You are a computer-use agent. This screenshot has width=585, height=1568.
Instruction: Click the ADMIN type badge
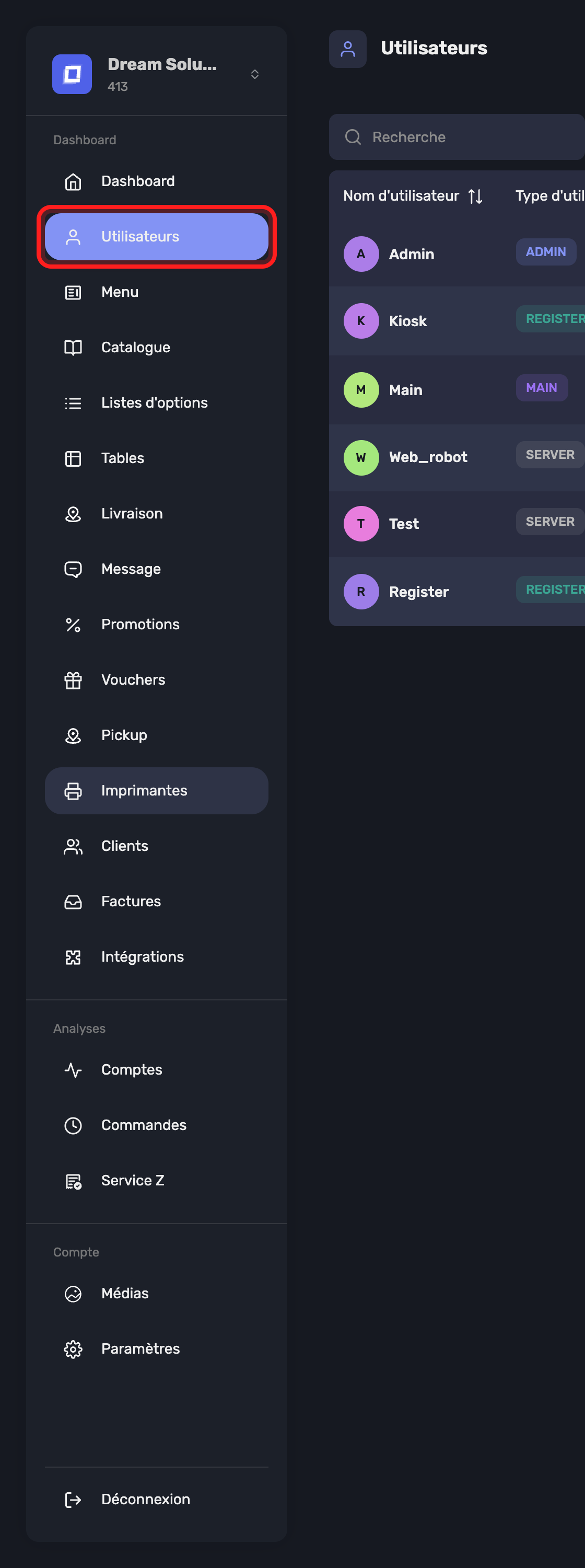545,252
